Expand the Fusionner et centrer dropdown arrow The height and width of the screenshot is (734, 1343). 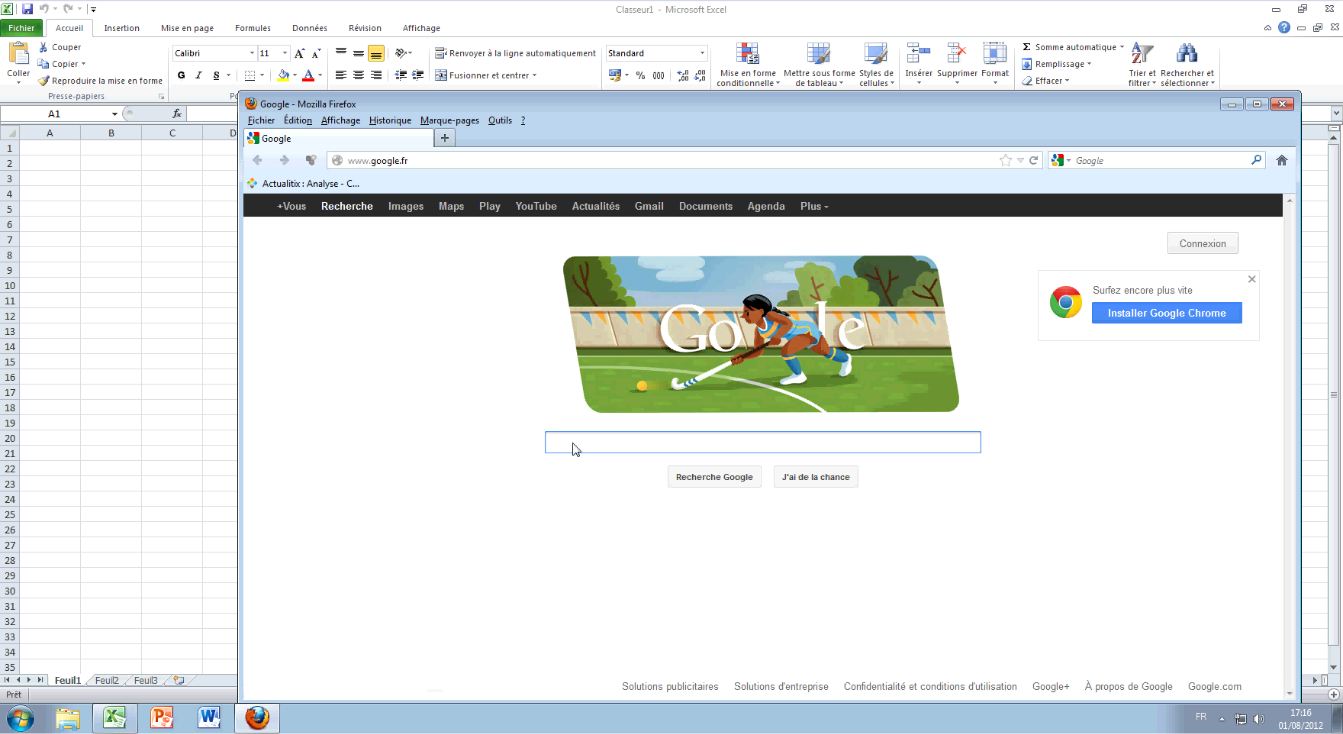[535, 75]
